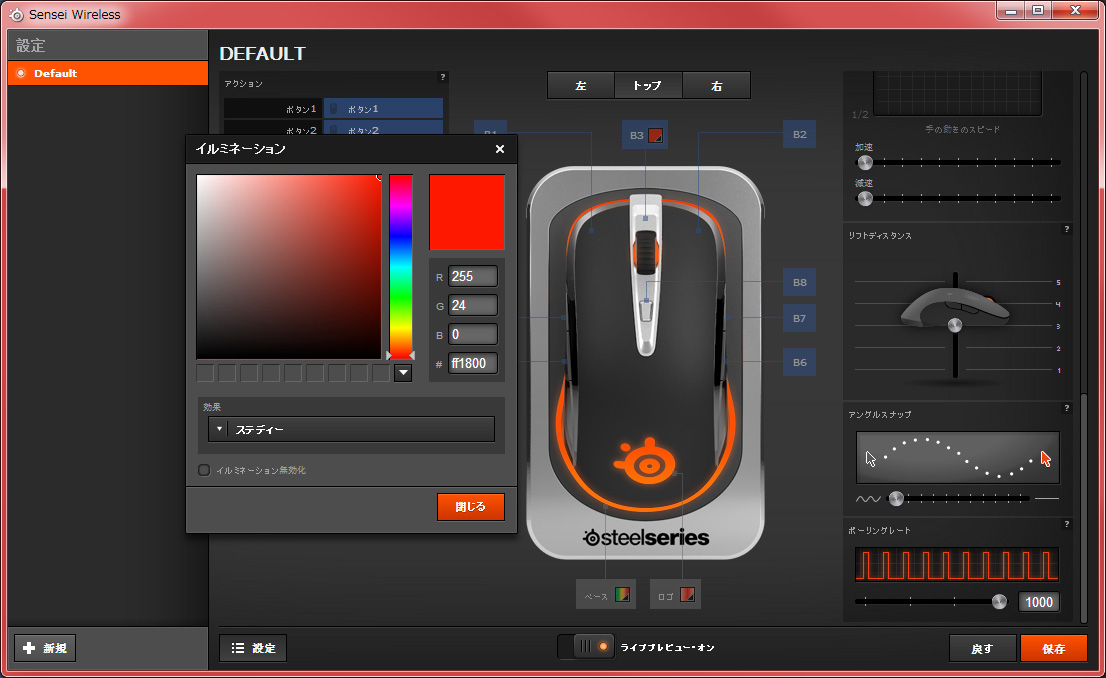The image size is (1106, 678).
Task: Click the angle snapping slider handle
Action: tap(896, 499)
